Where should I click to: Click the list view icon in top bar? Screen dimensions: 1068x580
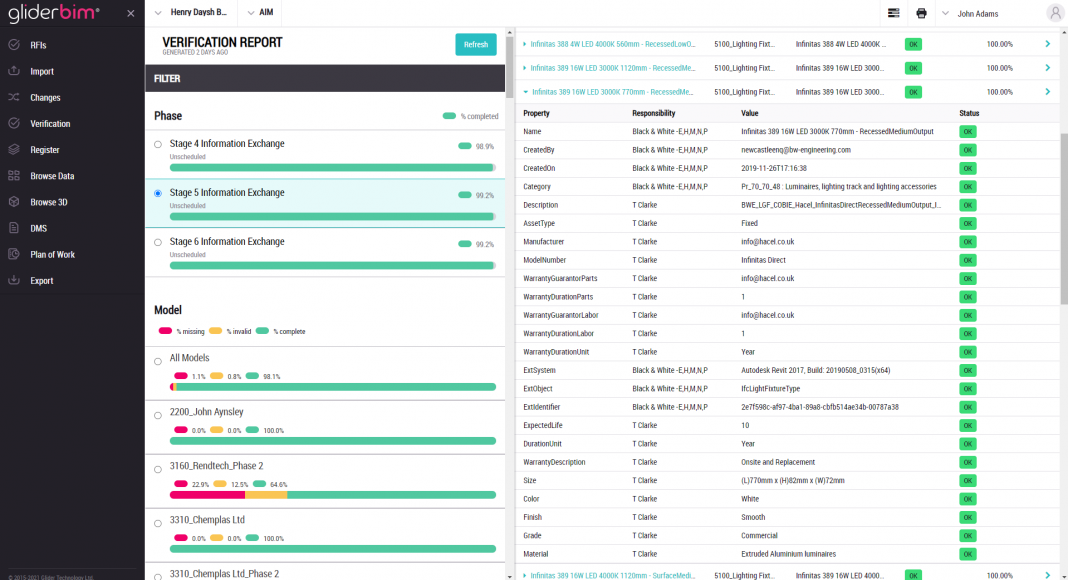click(894, 13)
